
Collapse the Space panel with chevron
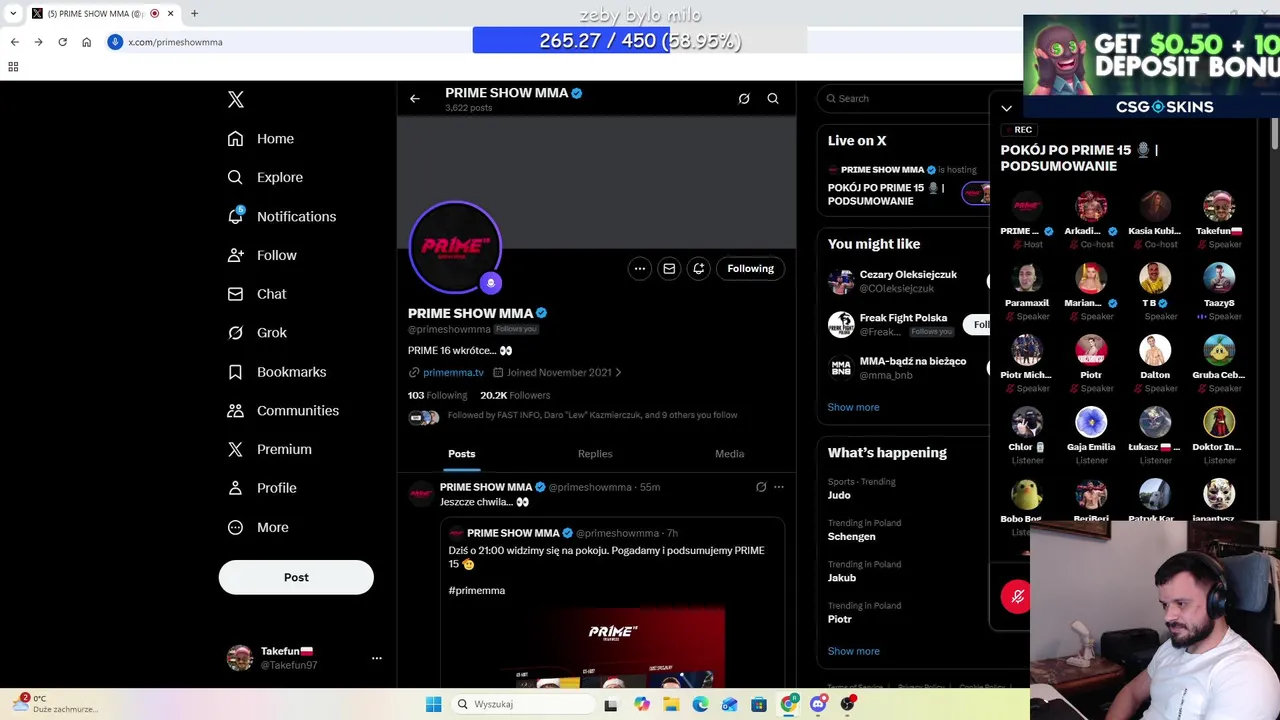click(x=1007, y=108)
